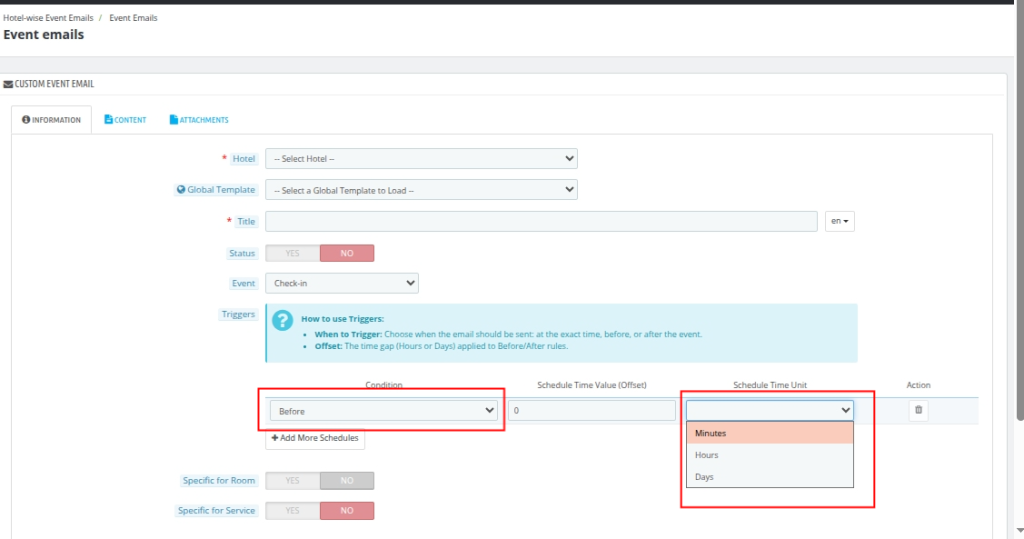Open the Attachments tab
Screen dimensions: 1024x539
click(x=199, y=120)
